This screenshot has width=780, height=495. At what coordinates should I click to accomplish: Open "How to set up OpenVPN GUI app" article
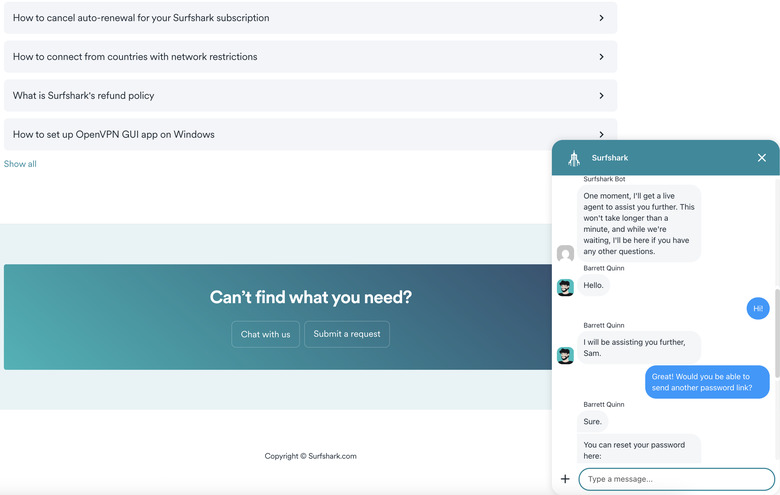(113, 134)
